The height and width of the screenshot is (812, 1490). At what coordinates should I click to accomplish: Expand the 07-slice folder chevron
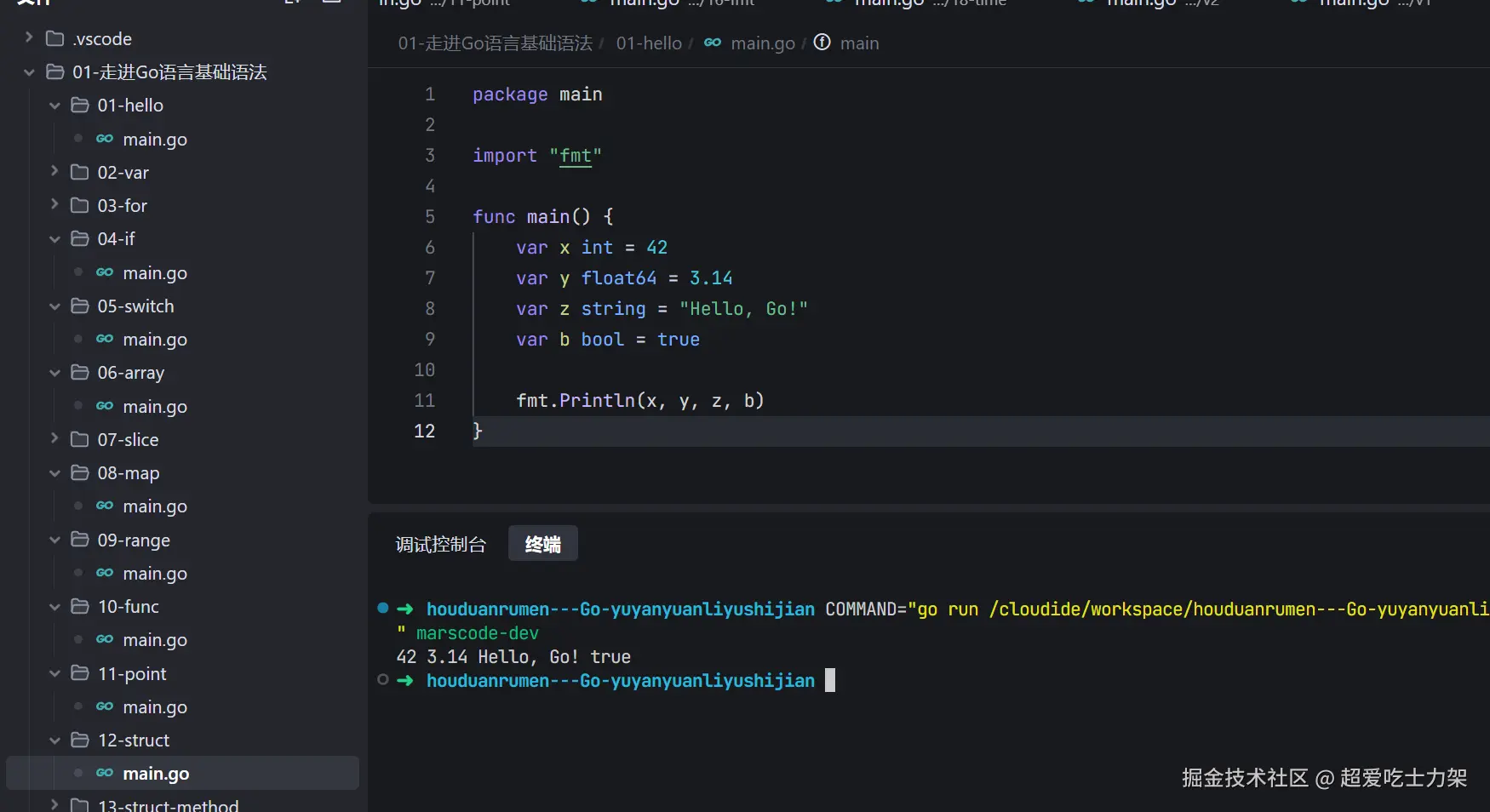(x=54, y=439)
